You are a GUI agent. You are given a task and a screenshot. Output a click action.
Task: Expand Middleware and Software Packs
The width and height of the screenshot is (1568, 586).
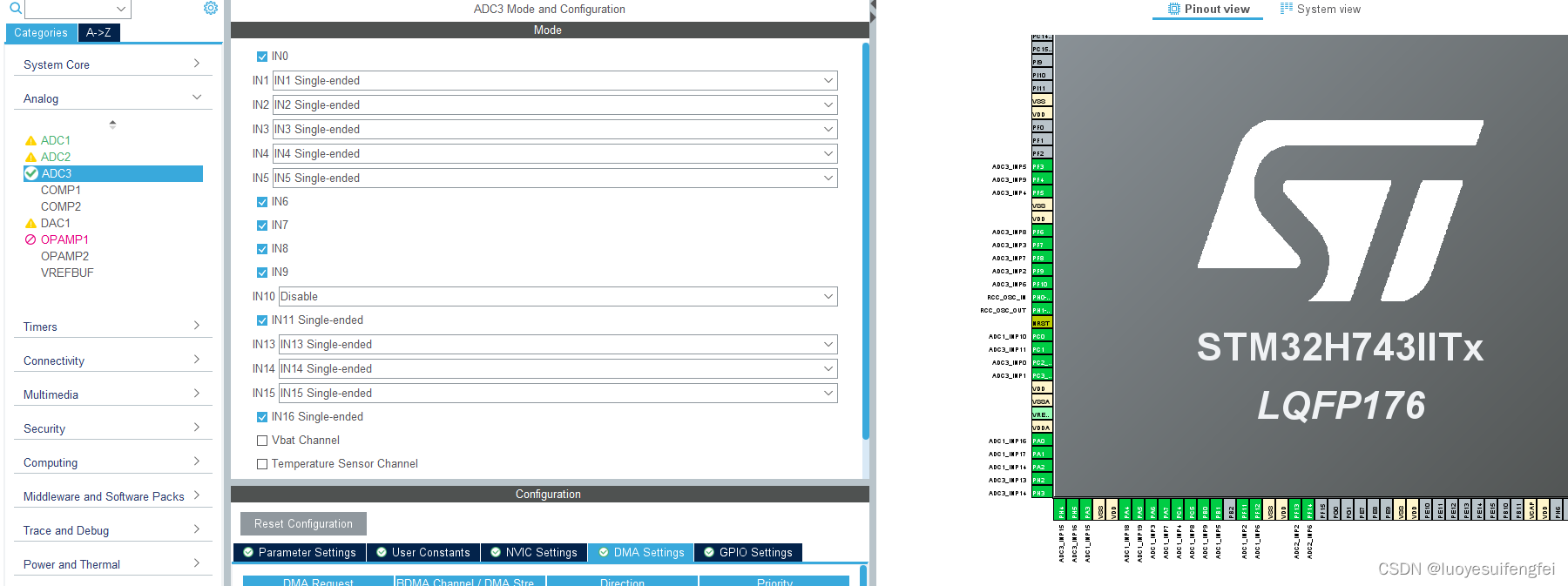[112, 496]
